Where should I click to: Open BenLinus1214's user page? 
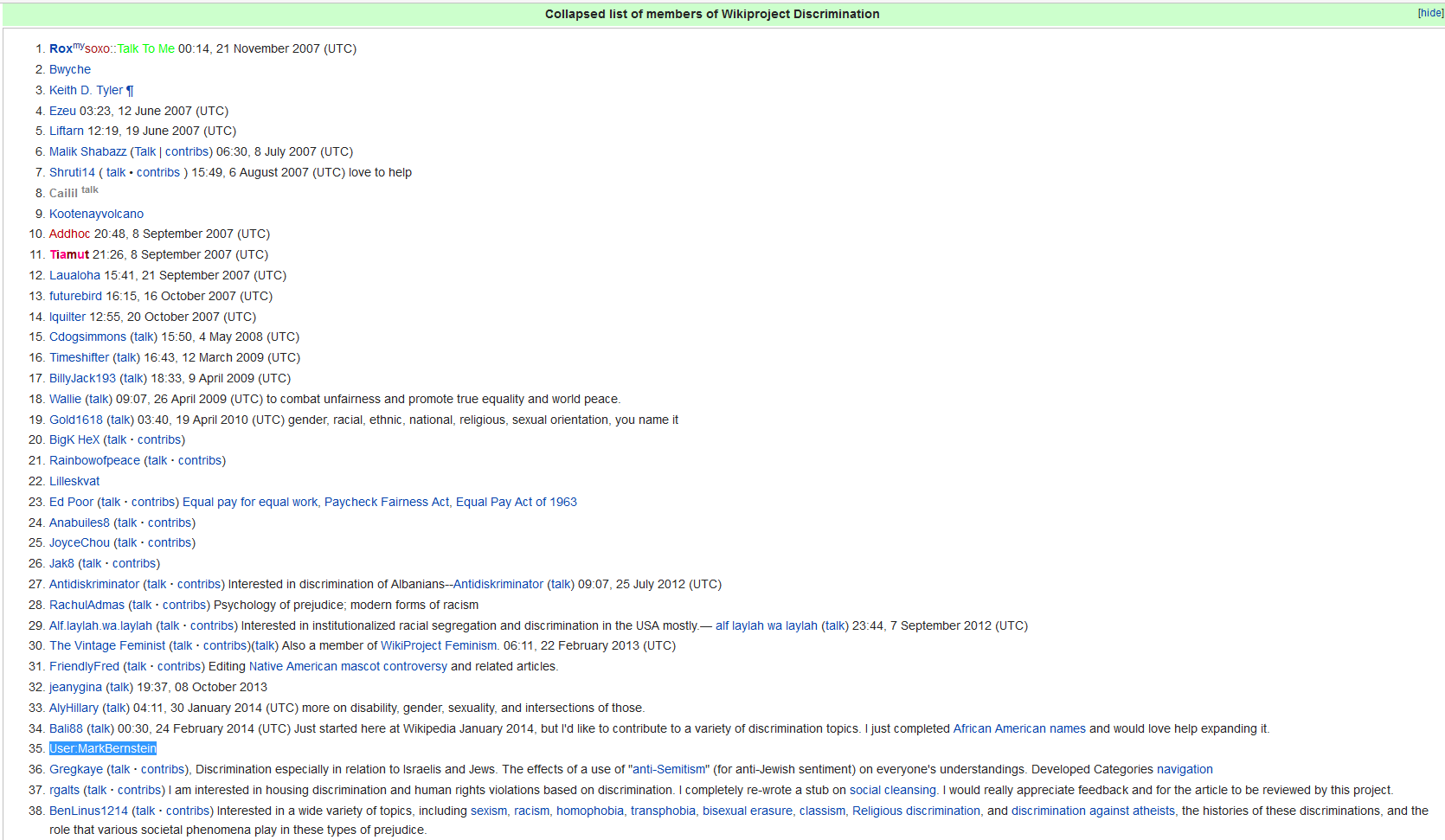click(88, 811)
